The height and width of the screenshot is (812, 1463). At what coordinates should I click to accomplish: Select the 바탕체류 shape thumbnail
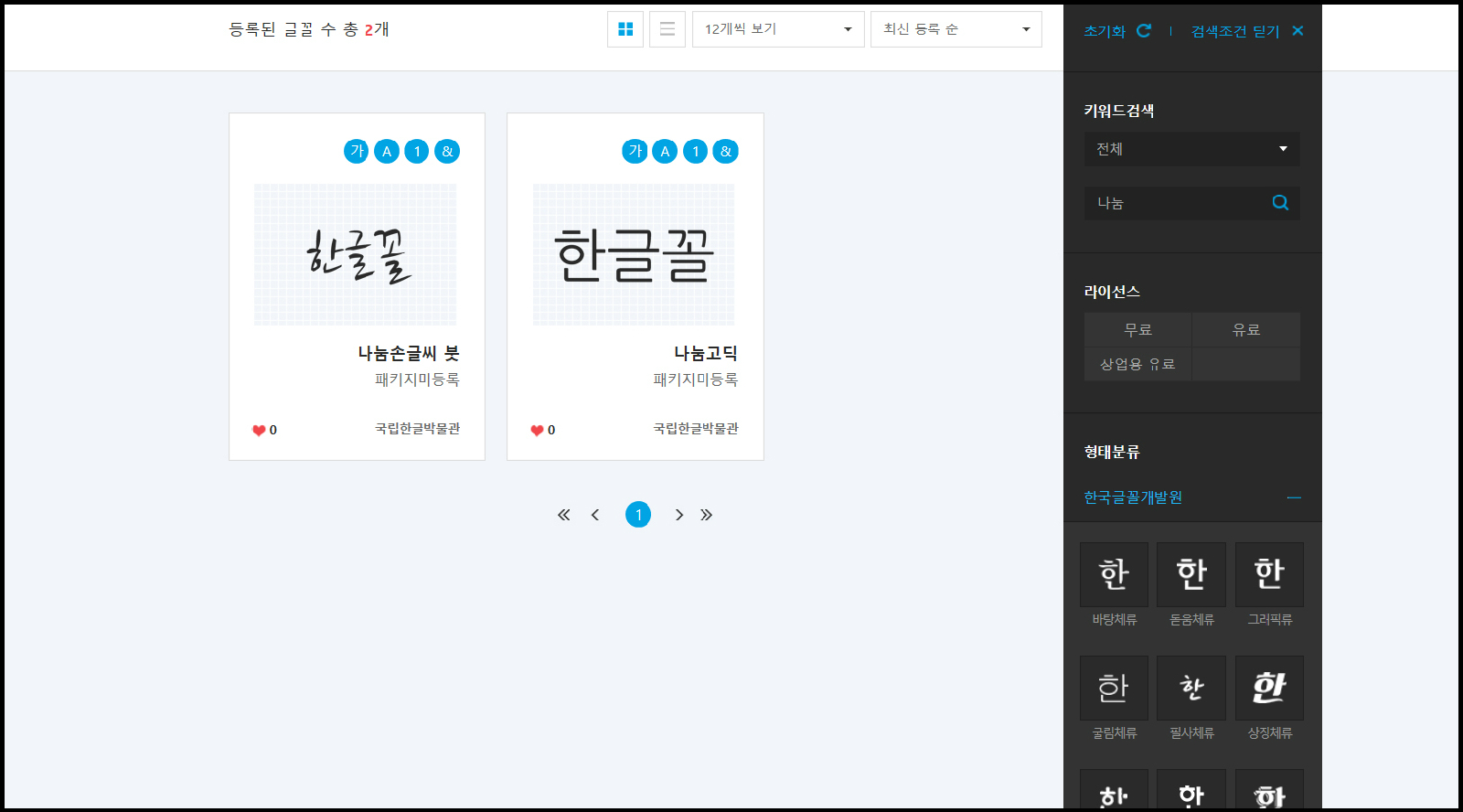click(x=1114, y=574)
